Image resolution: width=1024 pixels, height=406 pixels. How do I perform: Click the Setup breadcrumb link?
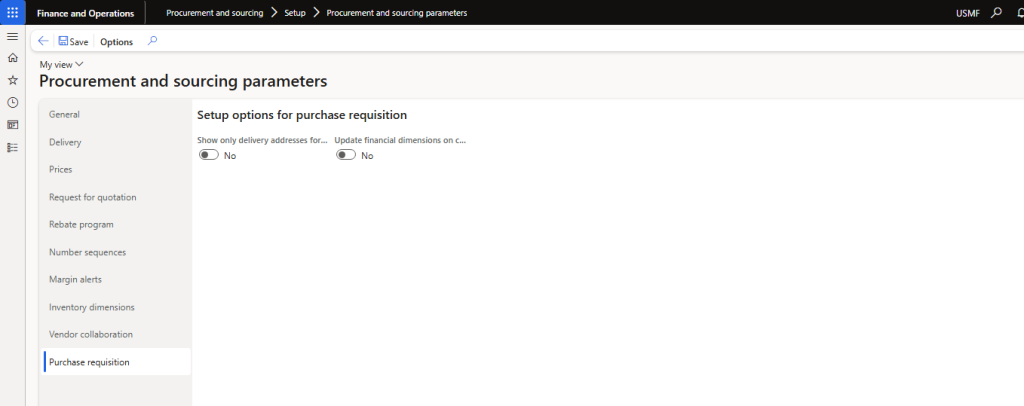point(295,13)
